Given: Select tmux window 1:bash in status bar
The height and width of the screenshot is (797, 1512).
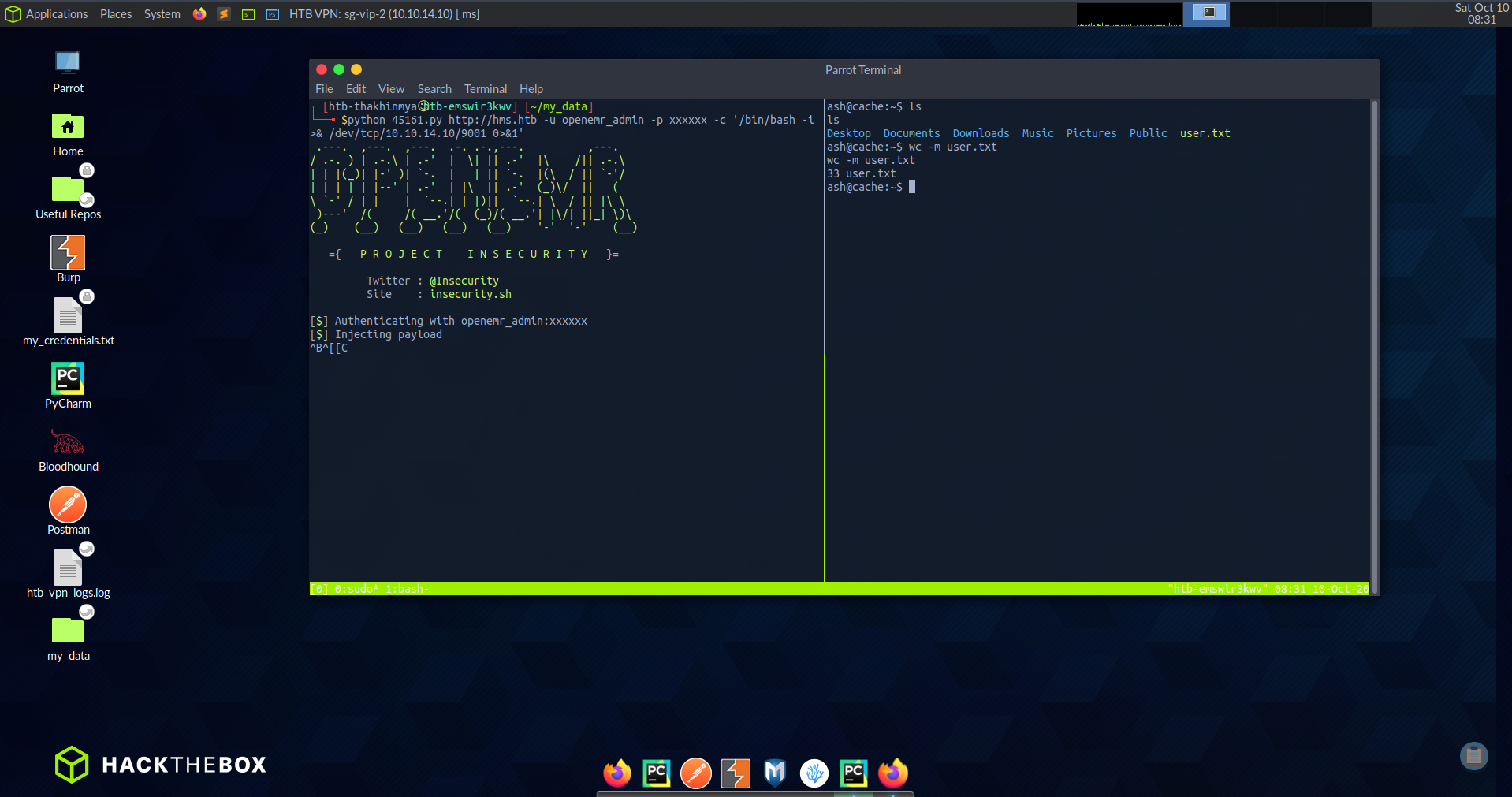Looking at the screenshot, I should pos(407,589).
